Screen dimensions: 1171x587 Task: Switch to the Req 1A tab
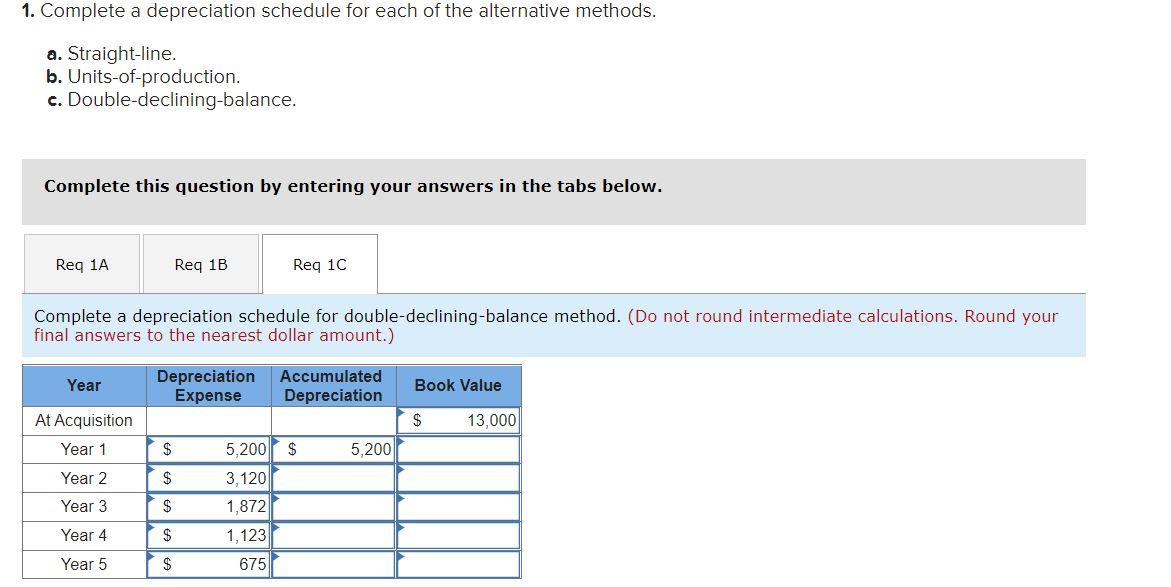click(x=81, y=263)
